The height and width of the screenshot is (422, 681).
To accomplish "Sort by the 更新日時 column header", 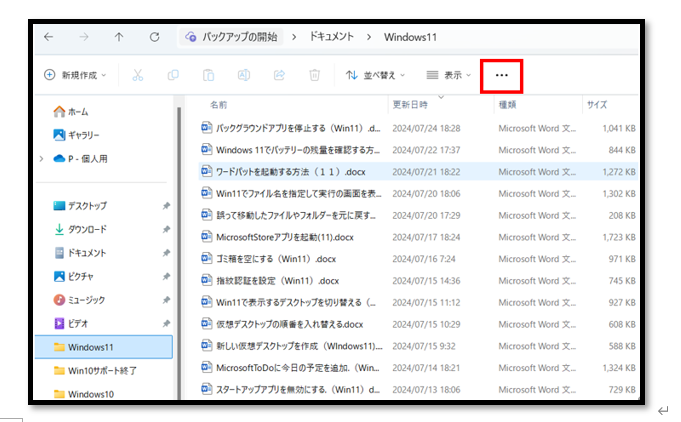I will click(410, 105).
